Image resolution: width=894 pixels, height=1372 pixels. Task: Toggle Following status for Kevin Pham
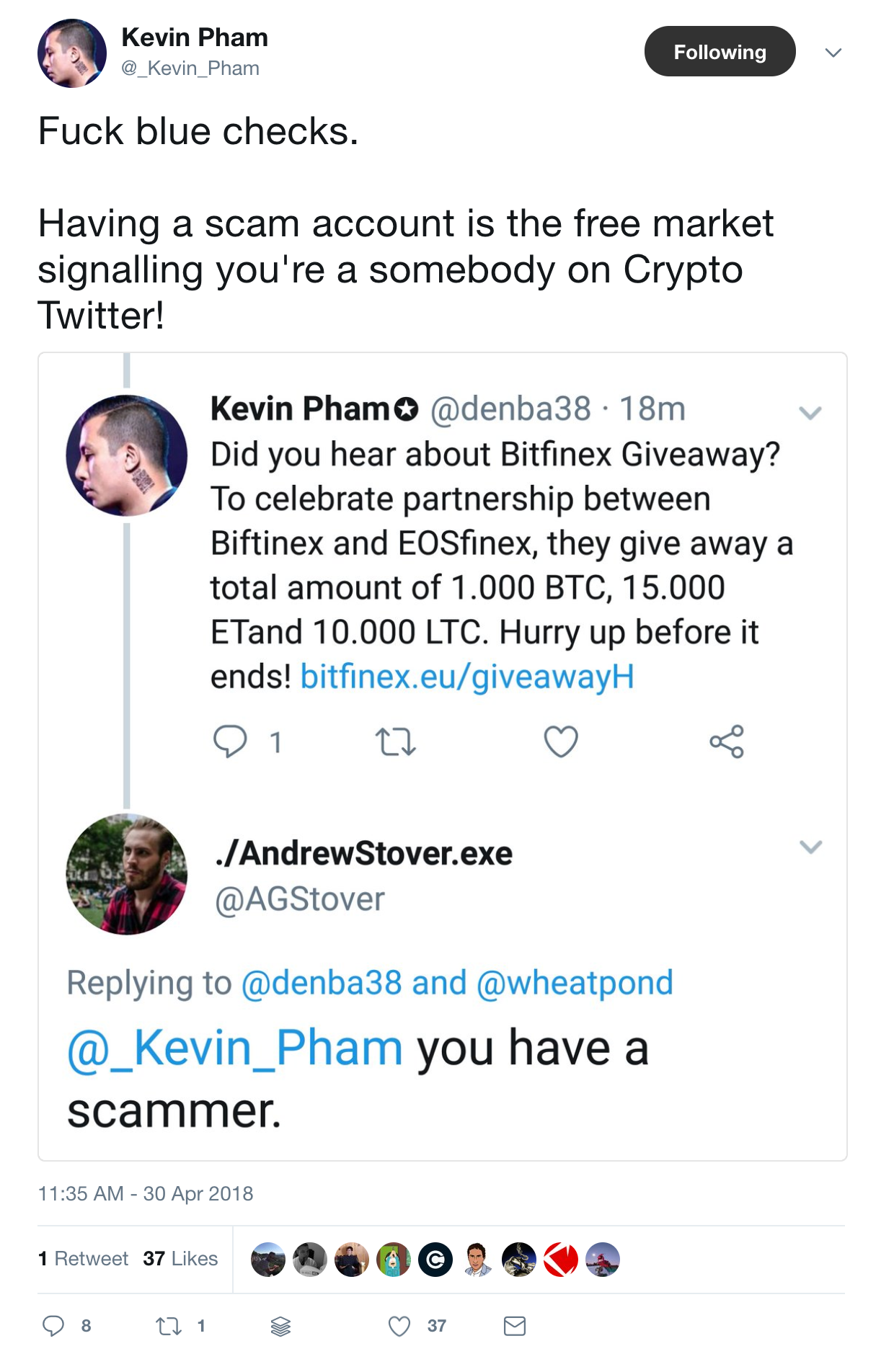(x=720, y=51)
